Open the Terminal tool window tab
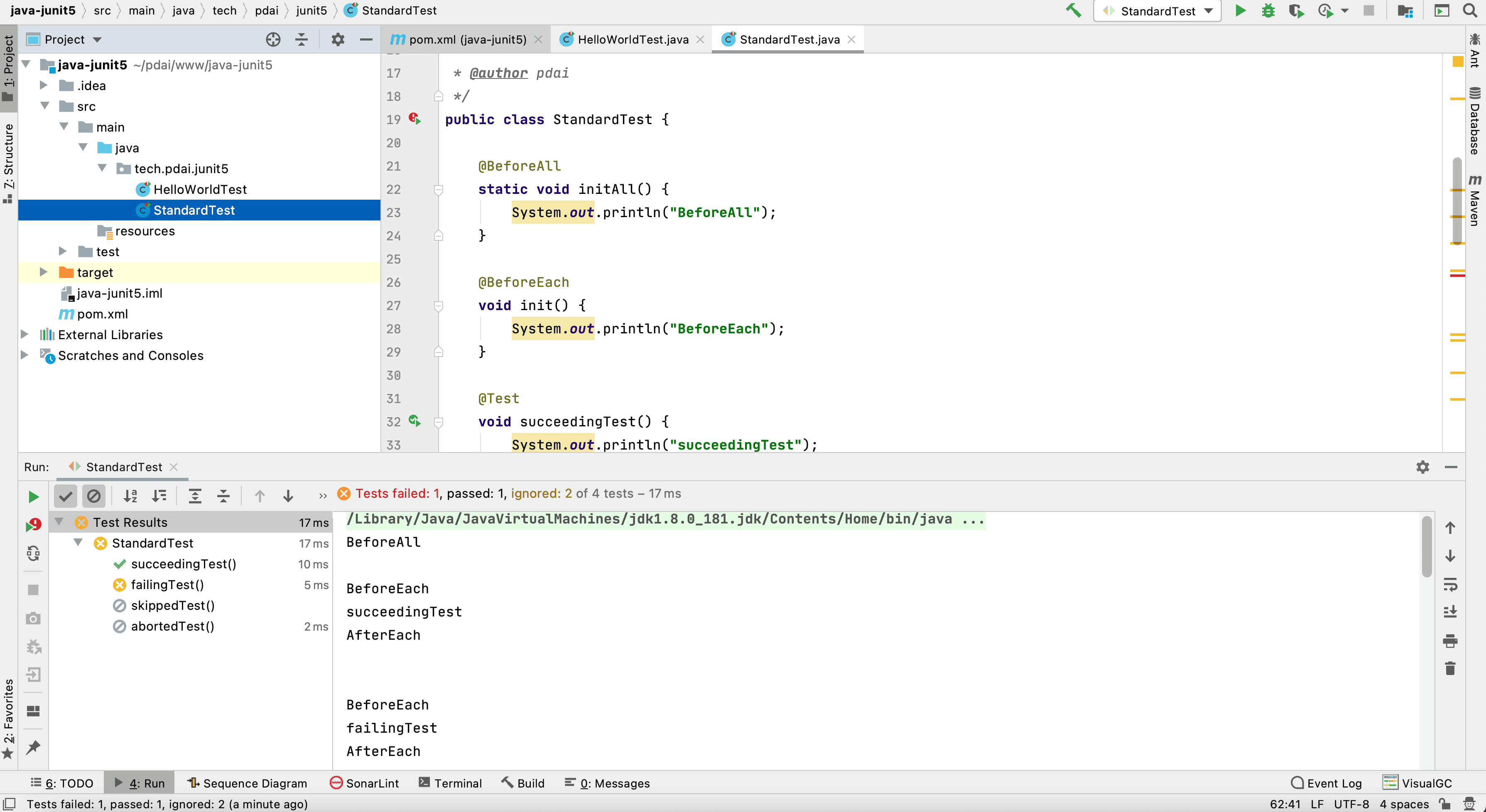Screen dimensions: 1486x812 click(x=451, y=783)
